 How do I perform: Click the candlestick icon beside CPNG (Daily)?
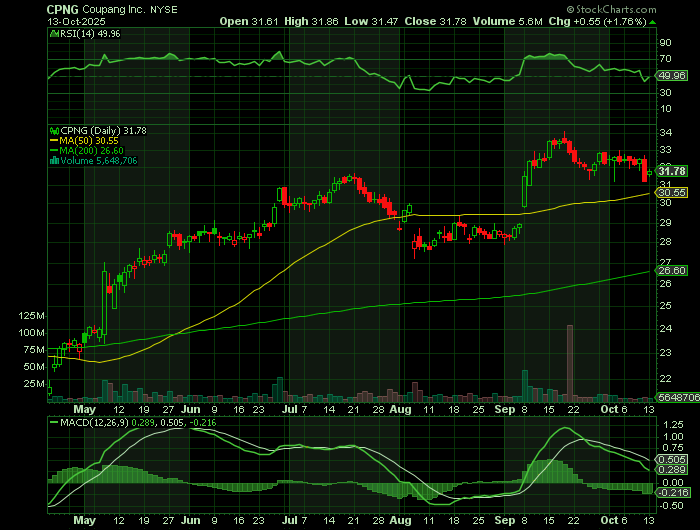[x=54, y=131]
